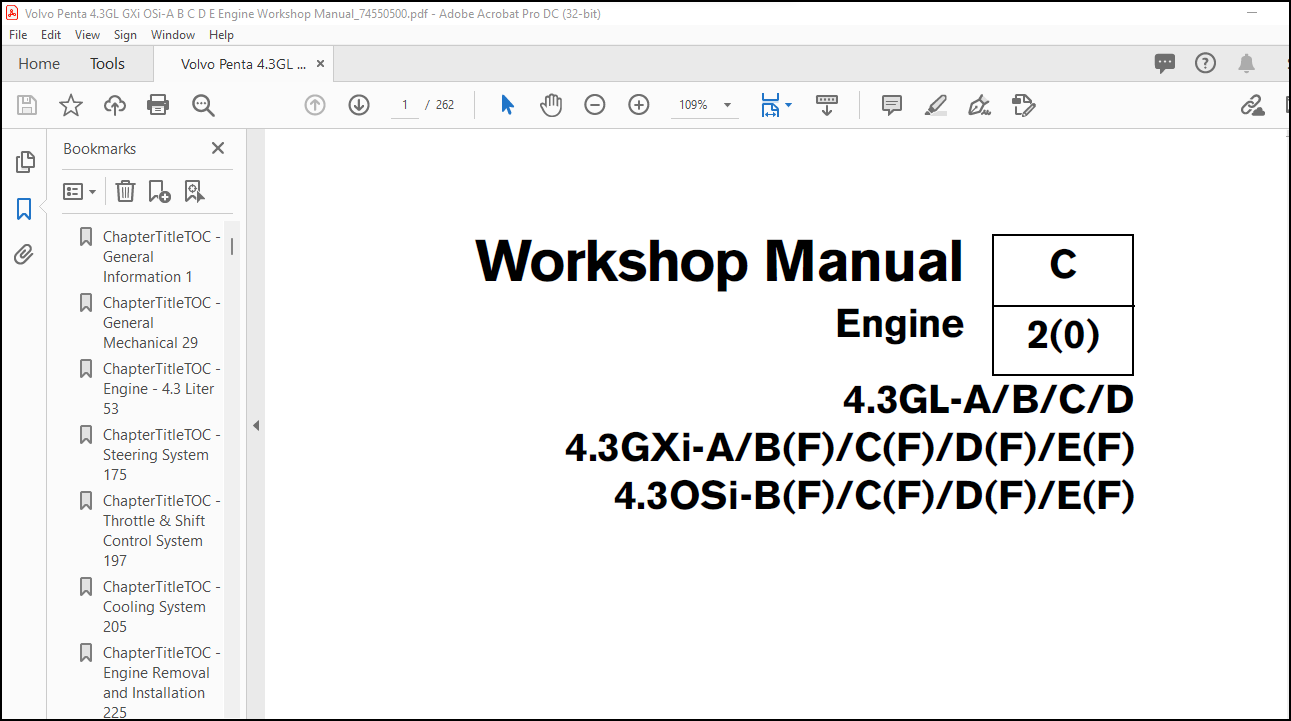Viewport: 1291px width, 721px height.
Task: Go to previous page with up arrow
Action: click(315, 105)
